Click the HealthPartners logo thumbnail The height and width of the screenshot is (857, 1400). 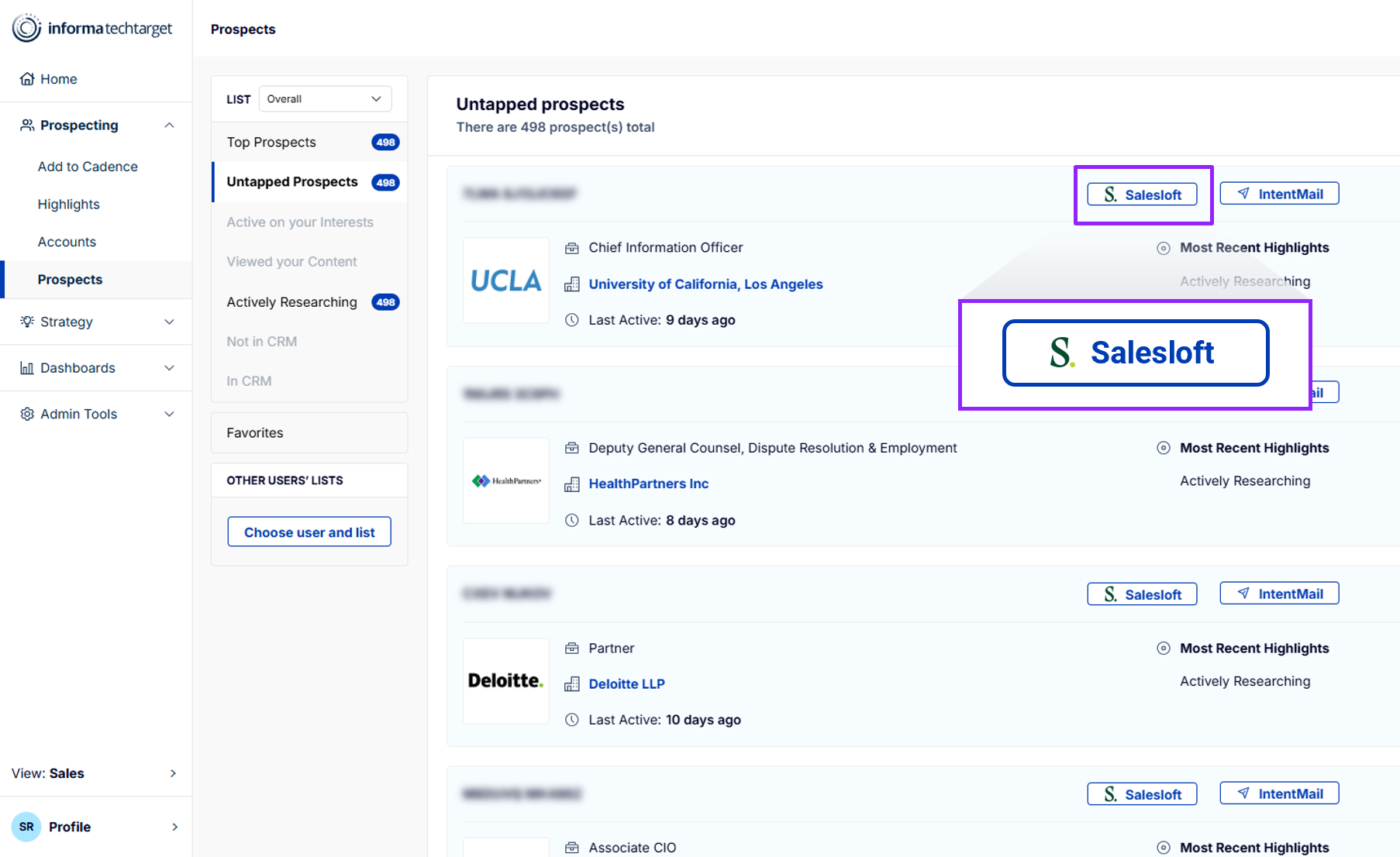point(505,480)
